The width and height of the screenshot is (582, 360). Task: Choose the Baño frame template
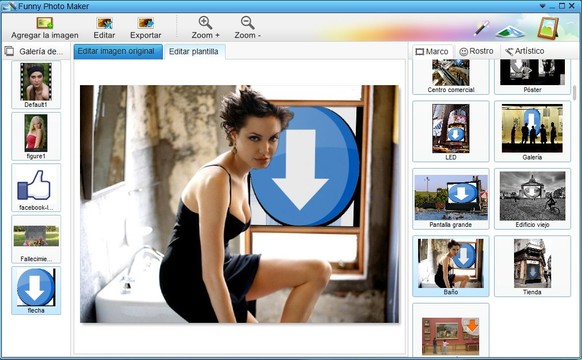pos(451,266)
